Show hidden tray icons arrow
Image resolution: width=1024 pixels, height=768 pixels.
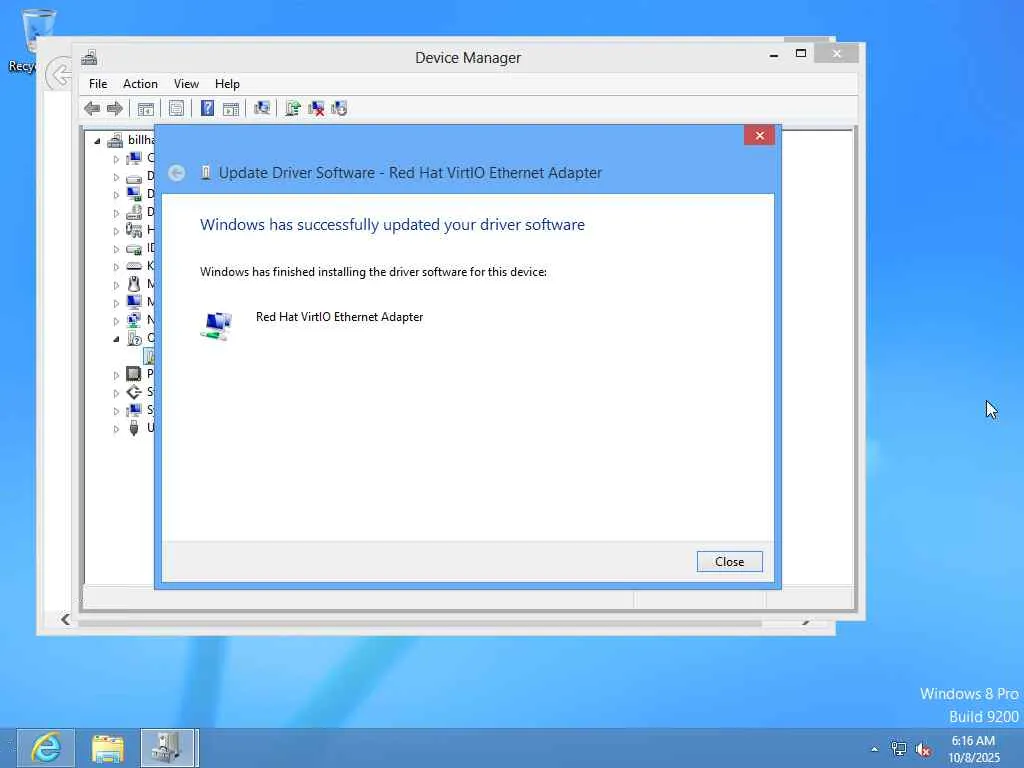click(874, 749)
